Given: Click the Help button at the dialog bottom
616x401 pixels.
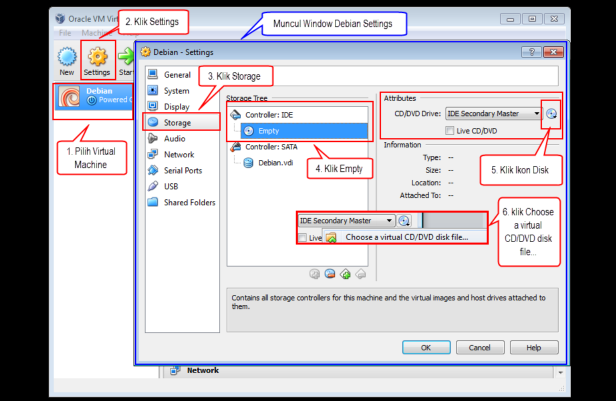Looking at the screenshot, I should click(534, 348).
